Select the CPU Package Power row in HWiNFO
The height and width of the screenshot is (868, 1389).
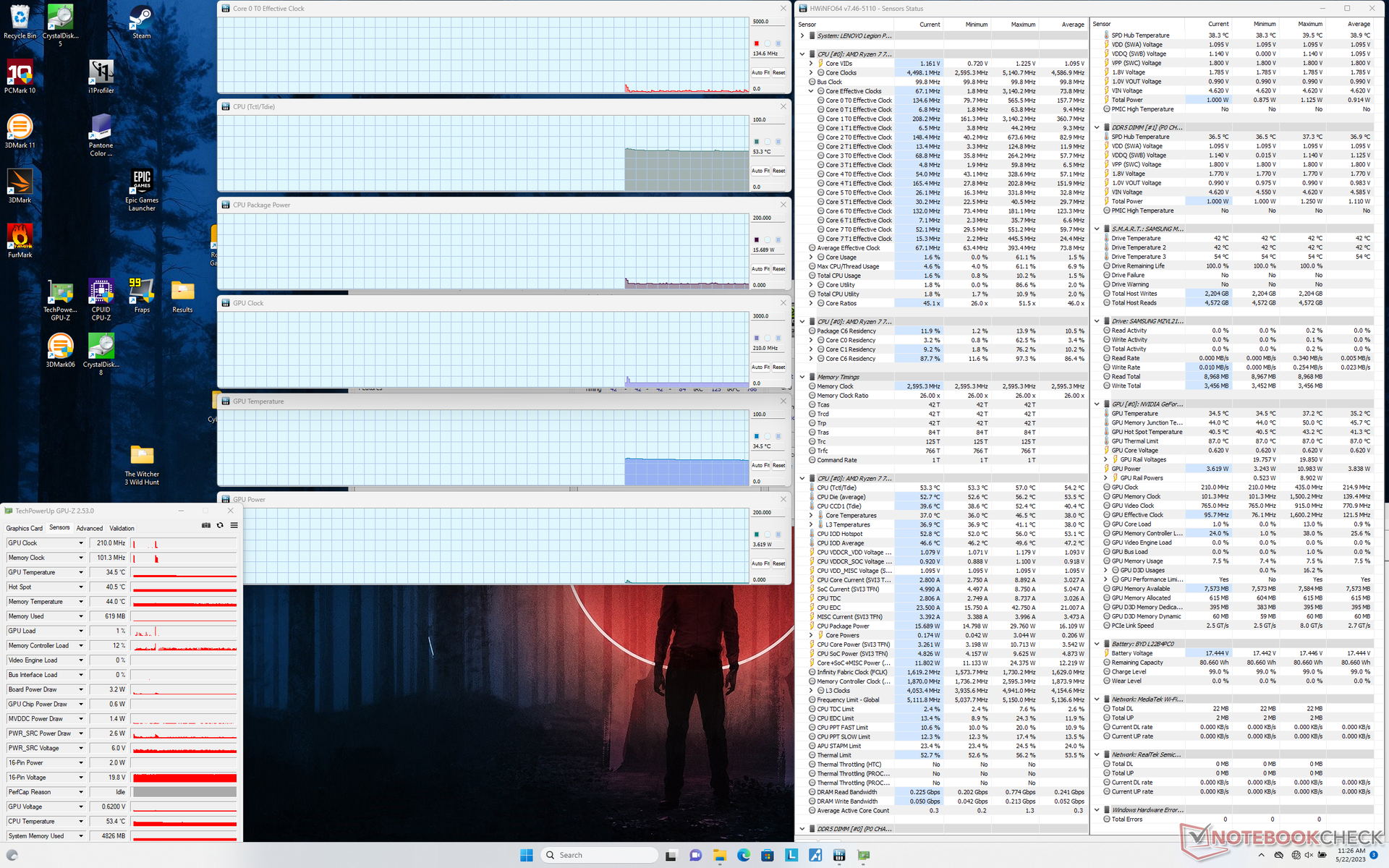click(x=946, y=626)
